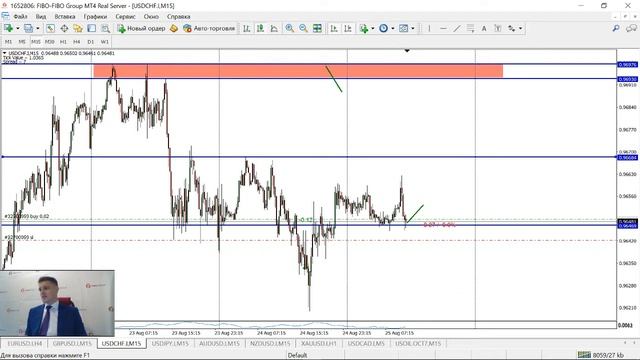640x360 pixels.
Task: Open the Сервис menu
Action: click(x=125, y=17)
